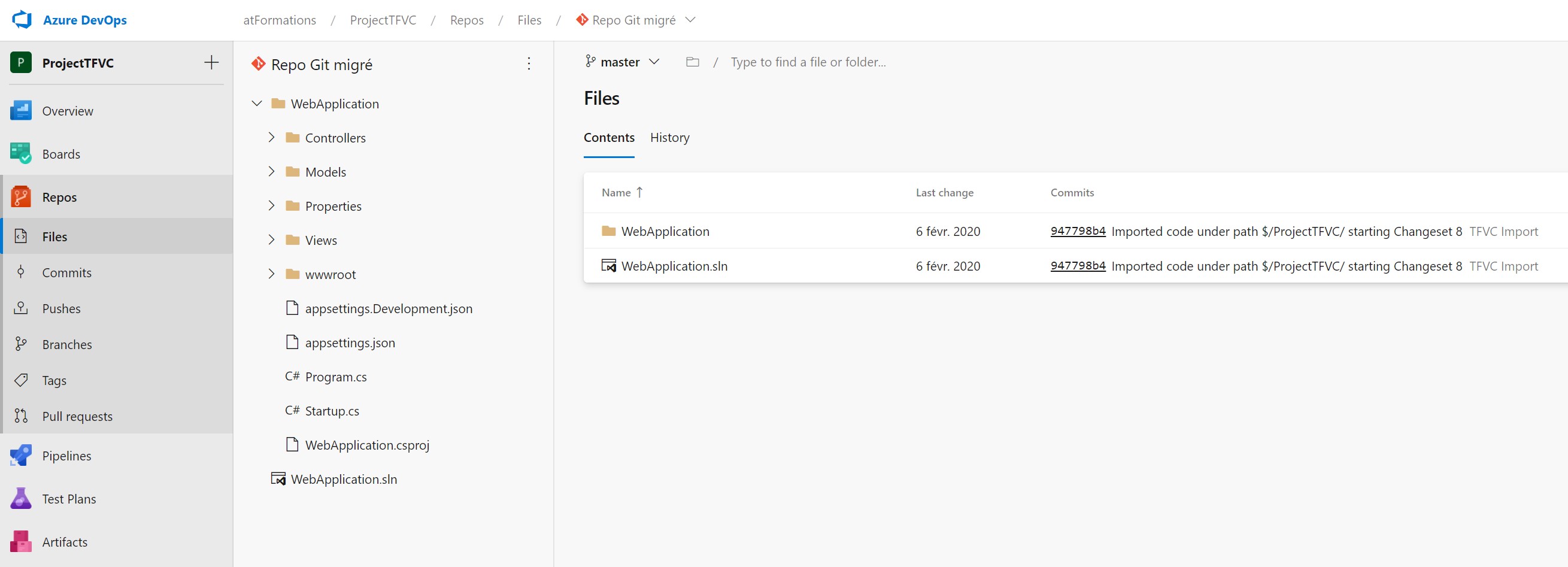Image resolution: width=1568 pixels, height=567 pixels.
Task: Go to Pushes in Repos menu
Action: [62, 309]
